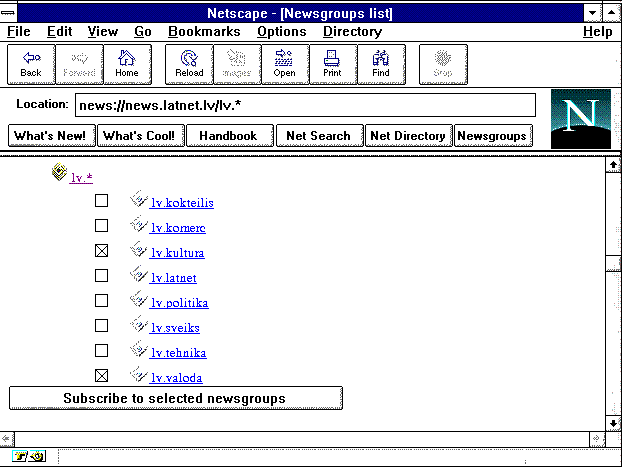The height and width of the screenshot is (467, 622).
Task: Open the Help menu
Action: [597, 32]
